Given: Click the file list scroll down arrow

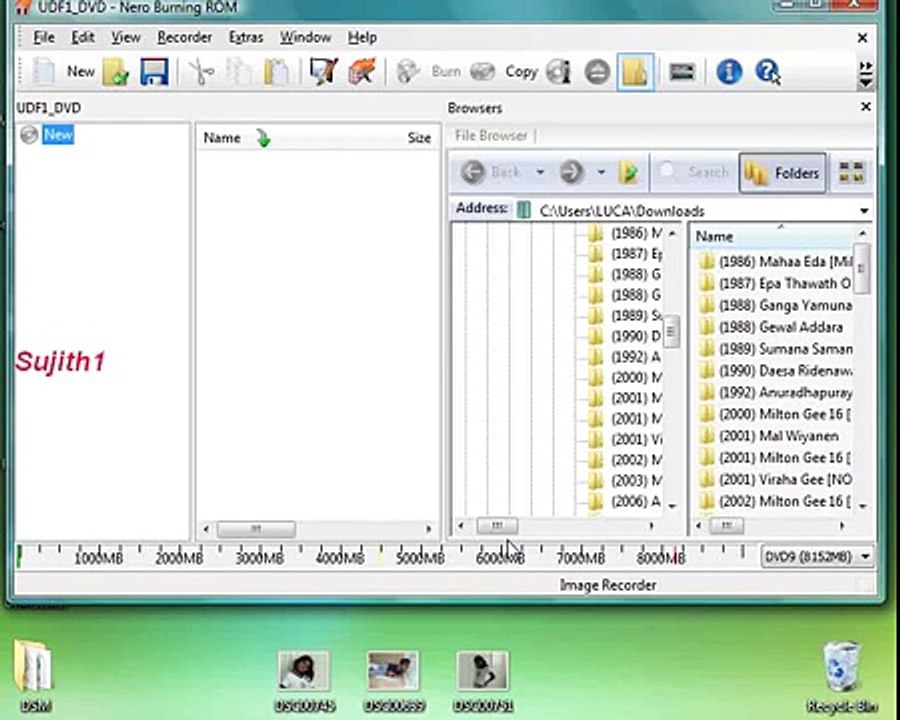Looking at the screenshot, I should 862,506.
